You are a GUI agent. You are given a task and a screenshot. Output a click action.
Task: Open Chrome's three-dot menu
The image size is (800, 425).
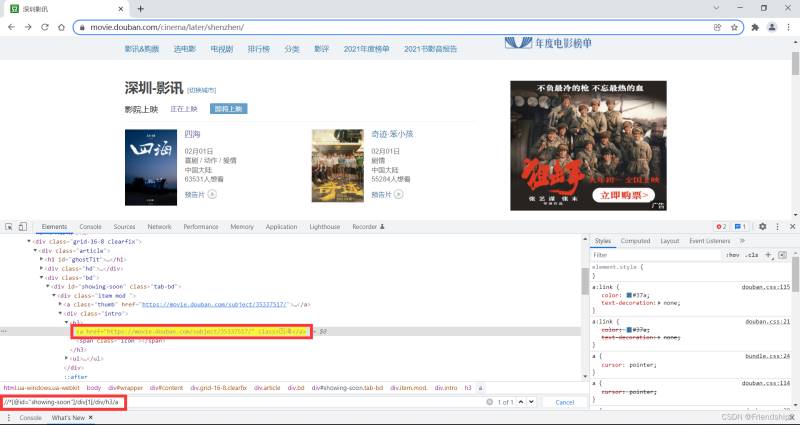tap(789, 28)
